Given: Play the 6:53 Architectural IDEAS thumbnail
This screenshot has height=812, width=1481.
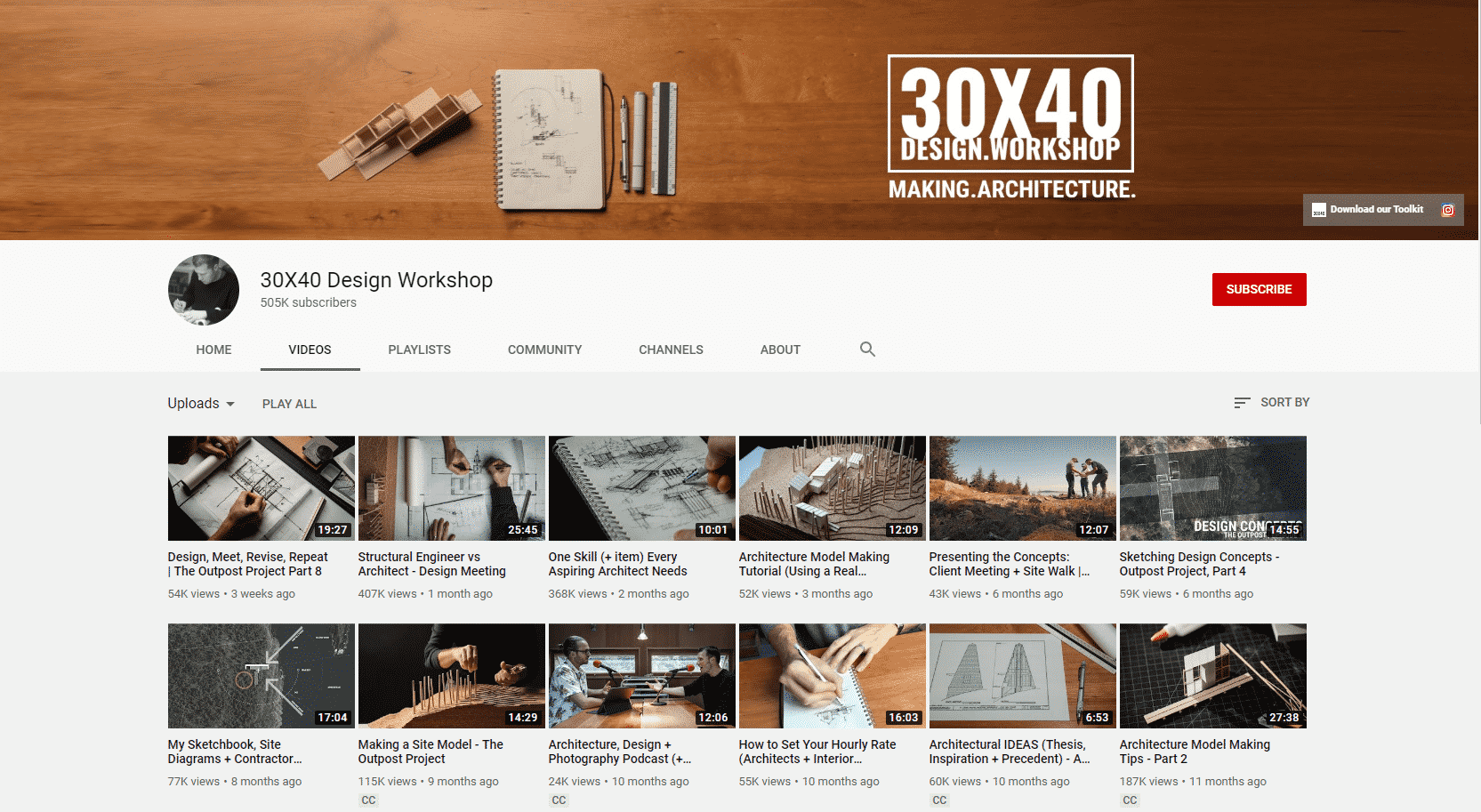Looking at the screenshot, I should point(1023,676).
